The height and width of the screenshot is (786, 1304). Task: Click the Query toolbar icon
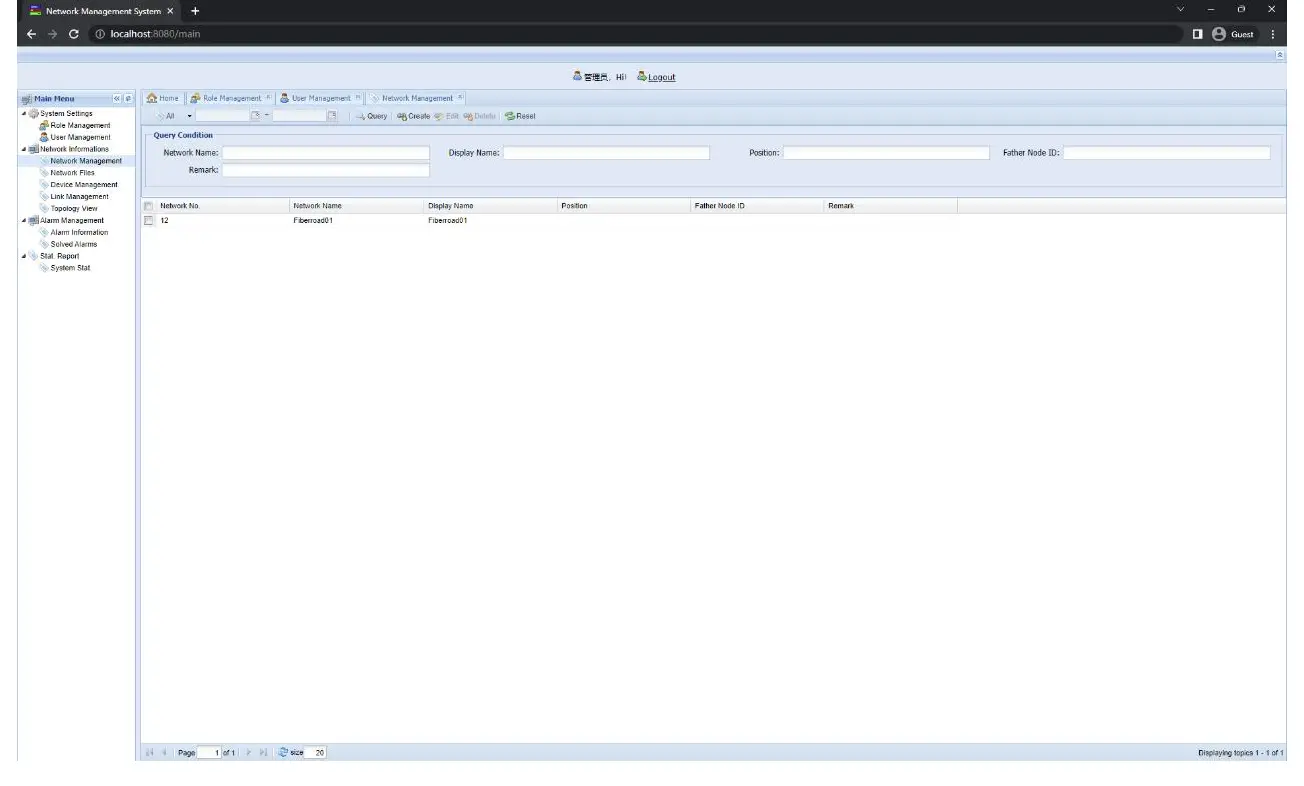pyautogui.click(x=370, y=115)
